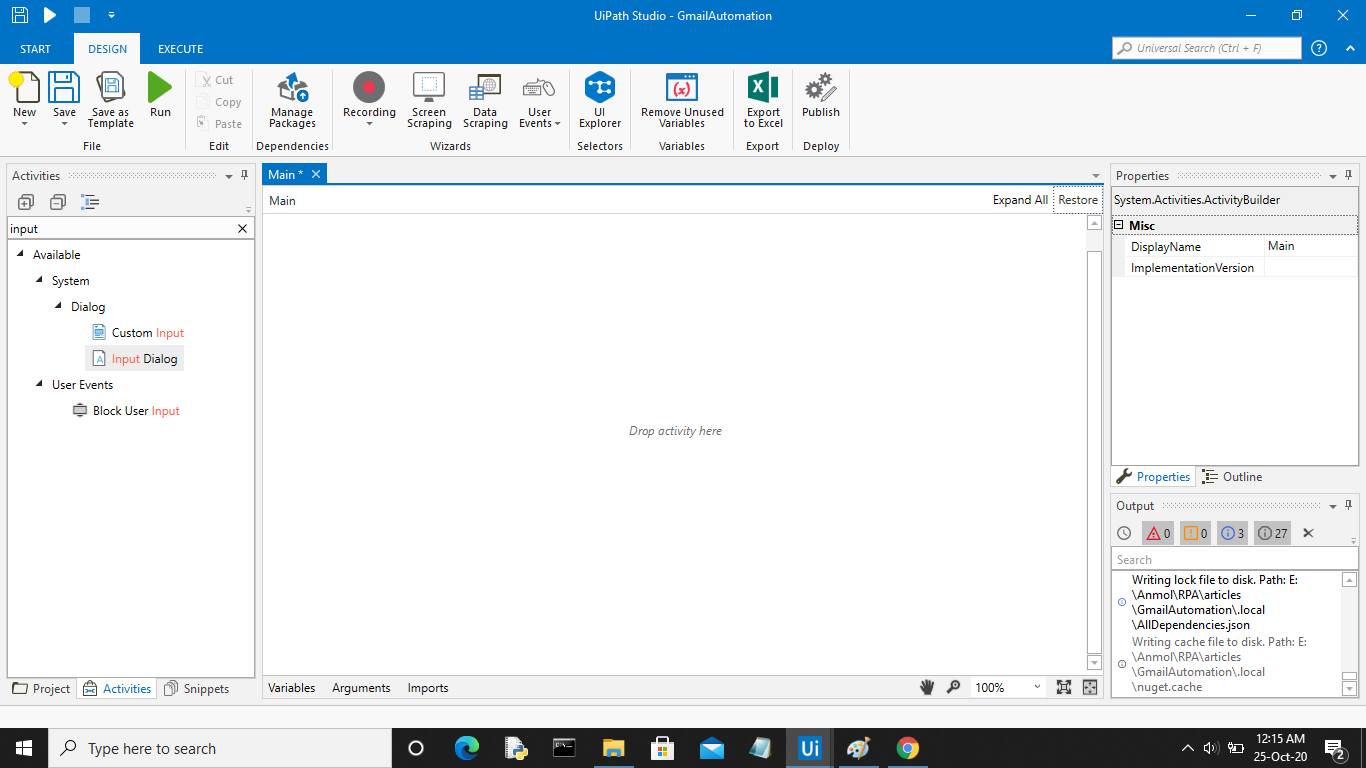Open the 100% zoom level dropdown

point(1037,688)
